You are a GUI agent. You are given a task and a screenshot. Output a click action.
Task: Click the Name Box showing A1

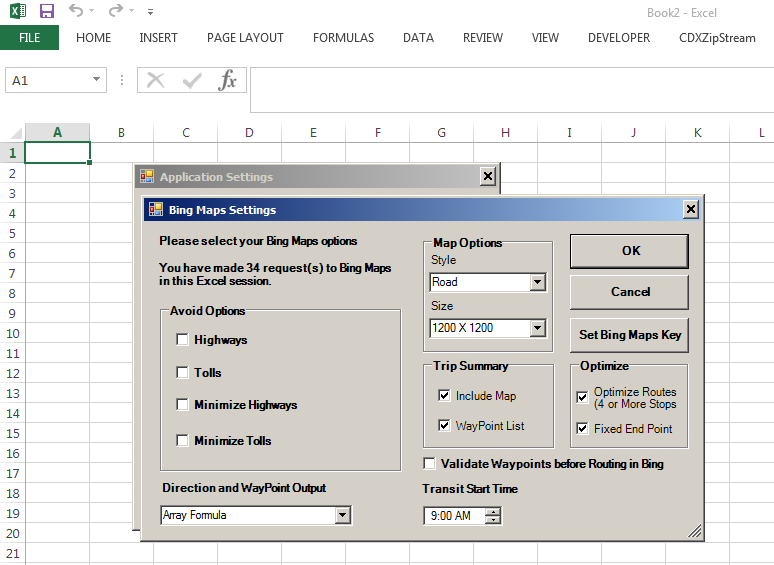pyautogui.click(x=48, y=80)
